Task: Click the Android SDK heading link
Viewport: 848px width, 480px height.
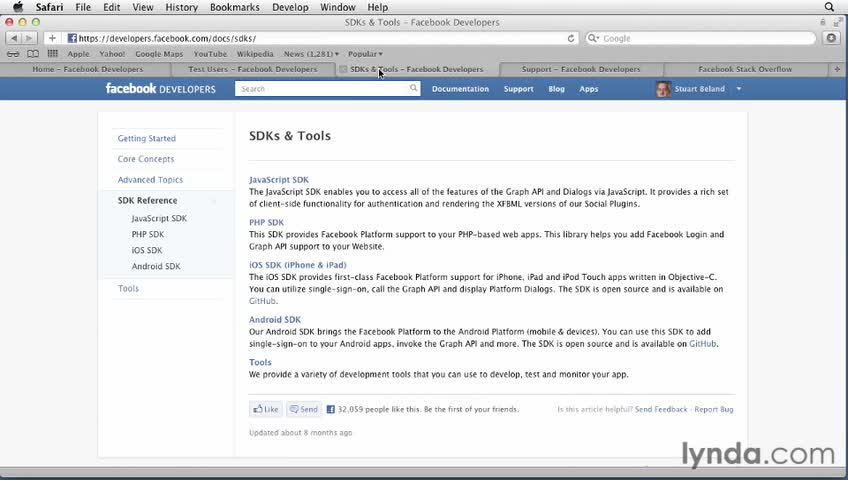Action: point(275,319)
